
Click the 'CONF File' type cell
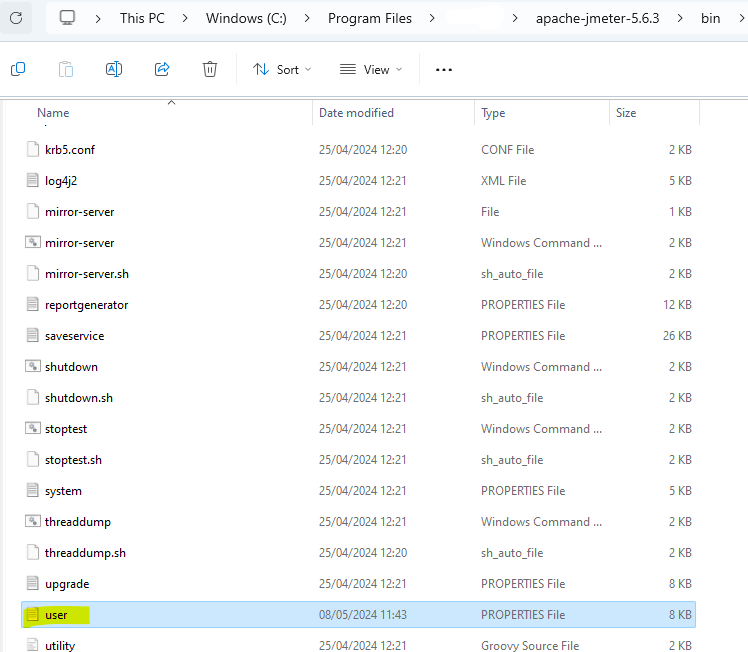point(508,150)
